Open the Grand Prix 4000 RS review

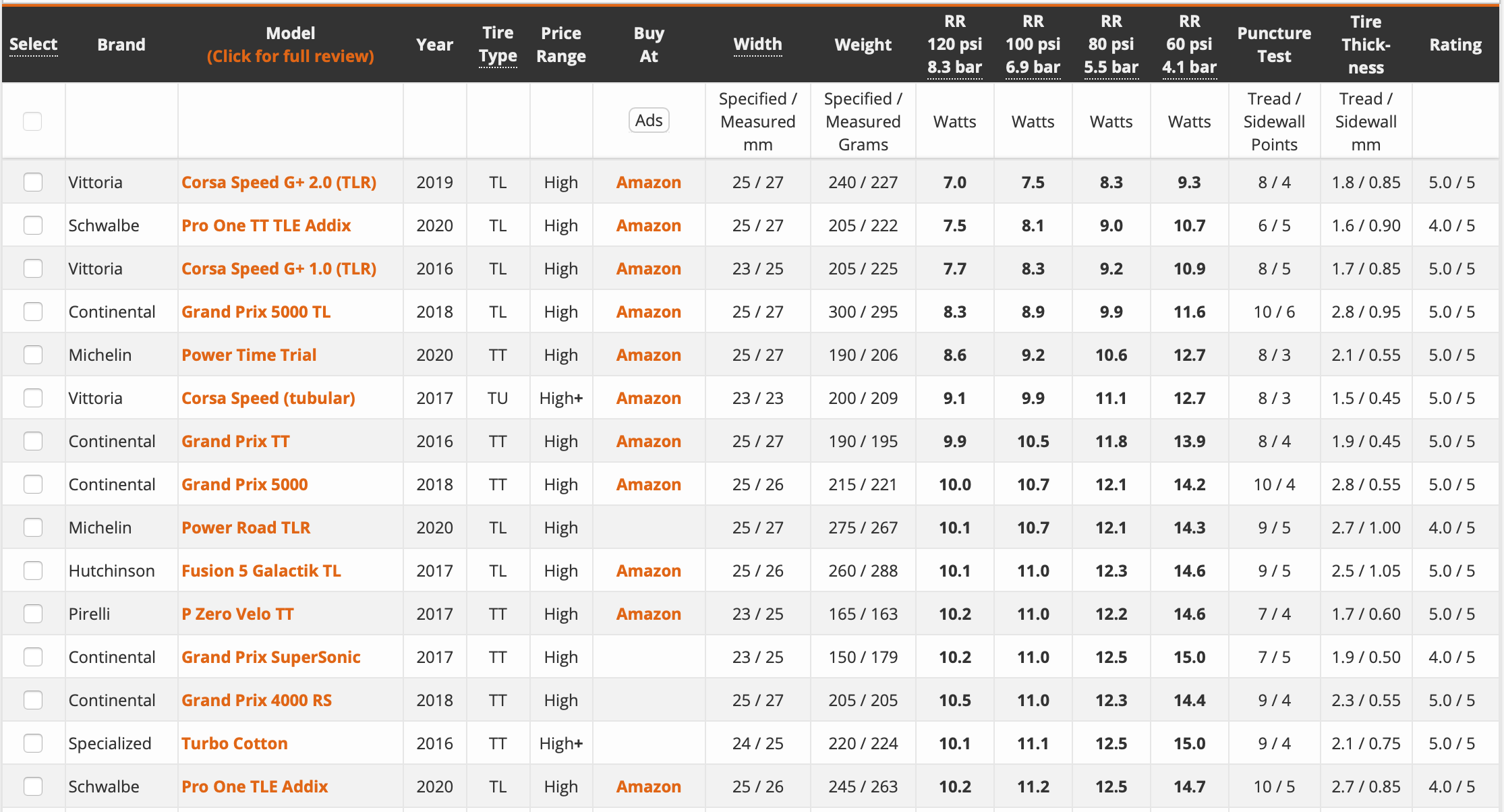[257, 700]
